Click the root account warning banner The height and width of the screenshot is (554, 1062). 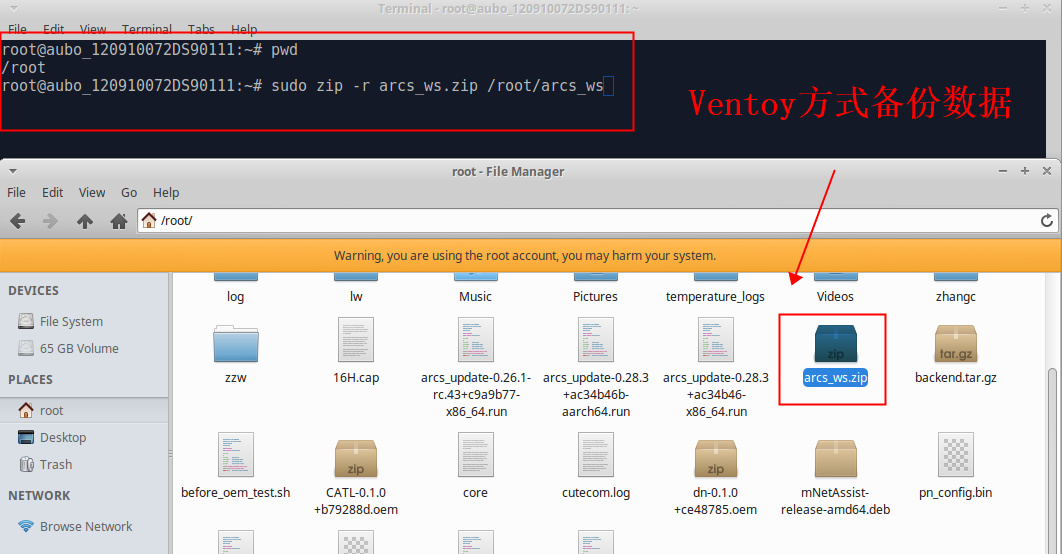pos(530,256)
